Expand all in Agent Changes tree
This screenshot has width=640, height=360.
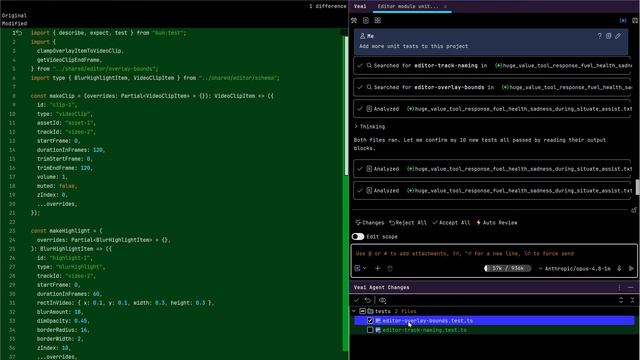click(x=621, y=300)
